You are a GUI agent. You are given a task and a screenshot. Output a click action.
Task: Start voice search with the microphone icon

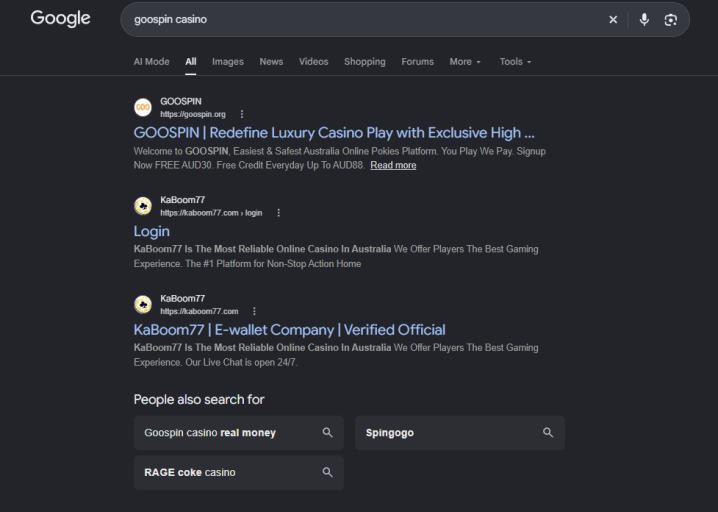tap(644, 20)
